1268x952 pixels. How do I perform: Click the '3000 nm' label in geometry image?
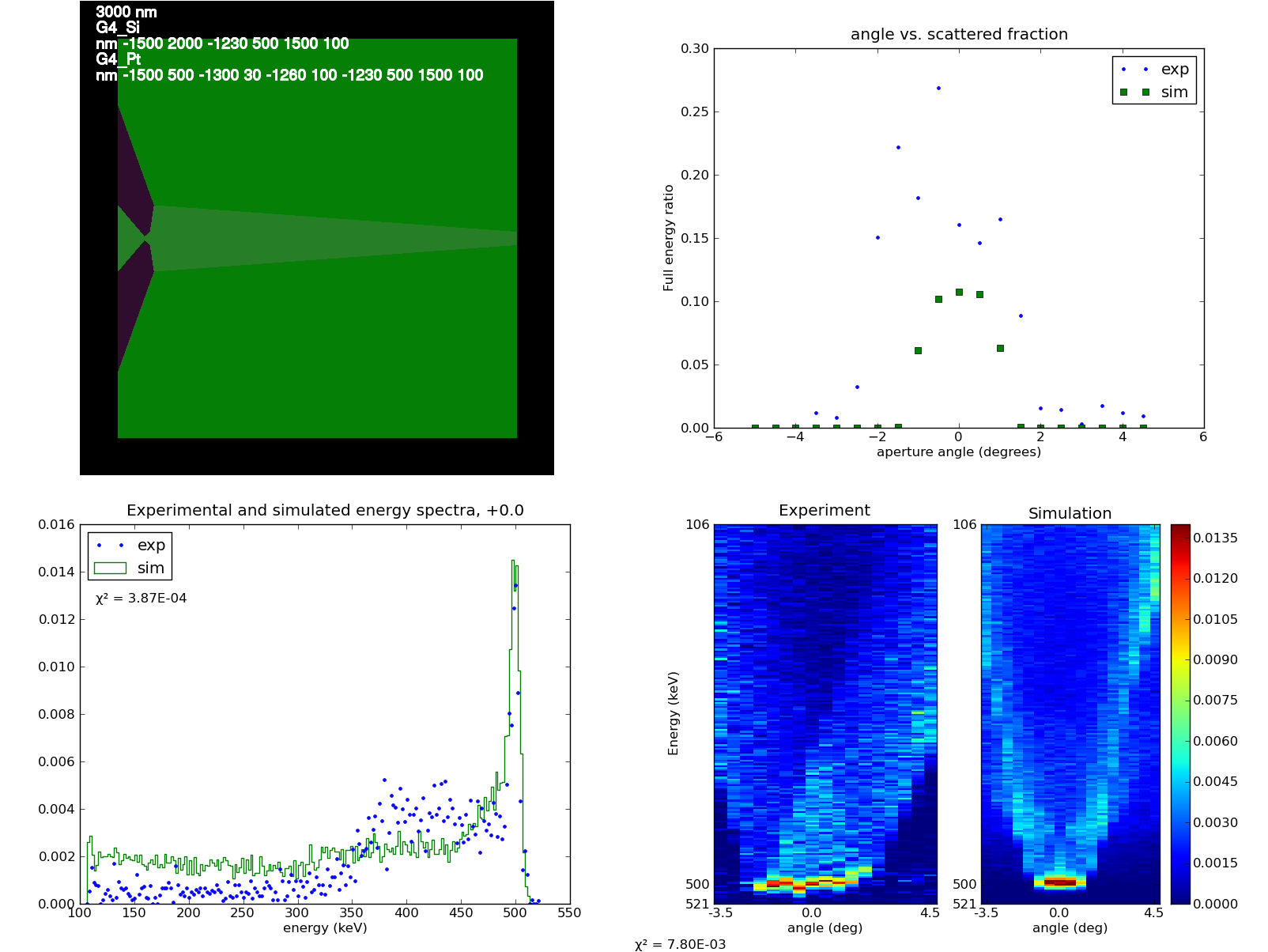coord(126,13)
